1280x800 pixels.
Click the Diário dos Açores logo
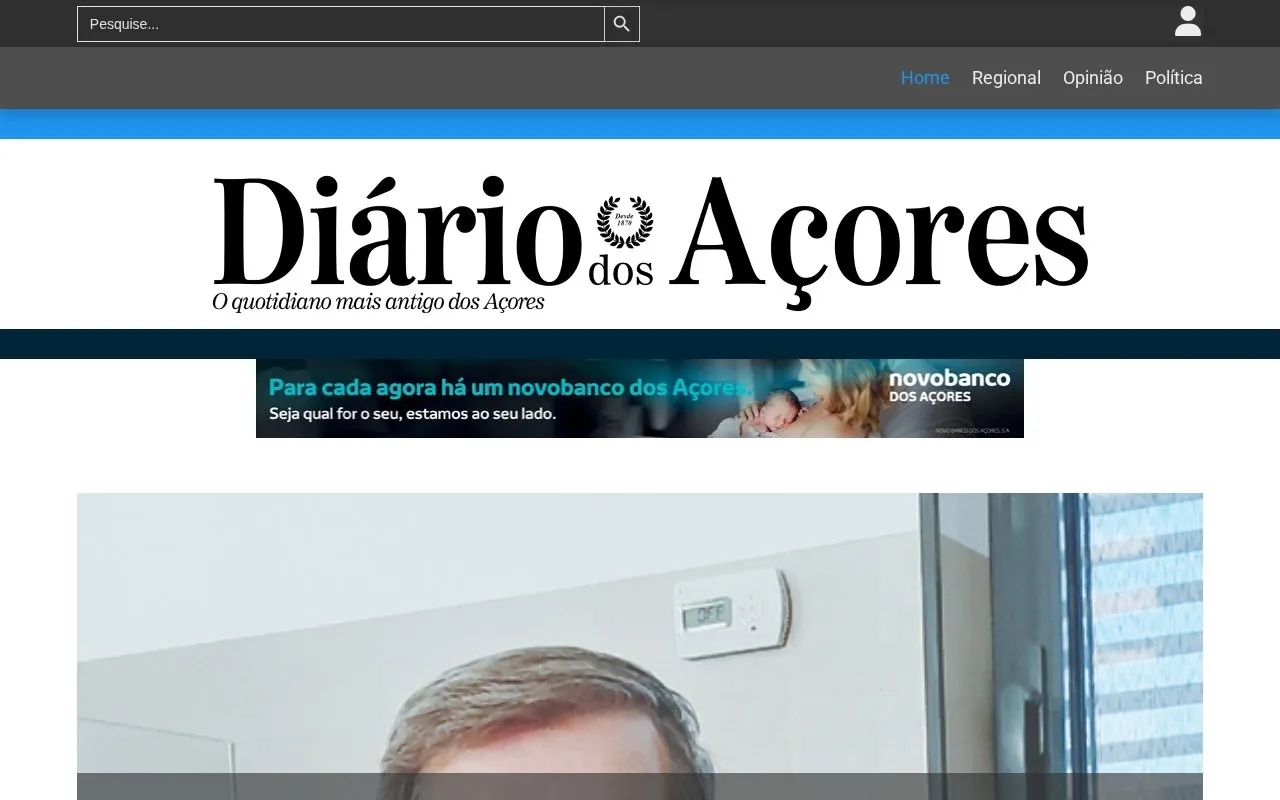click(x=650, y=242)
